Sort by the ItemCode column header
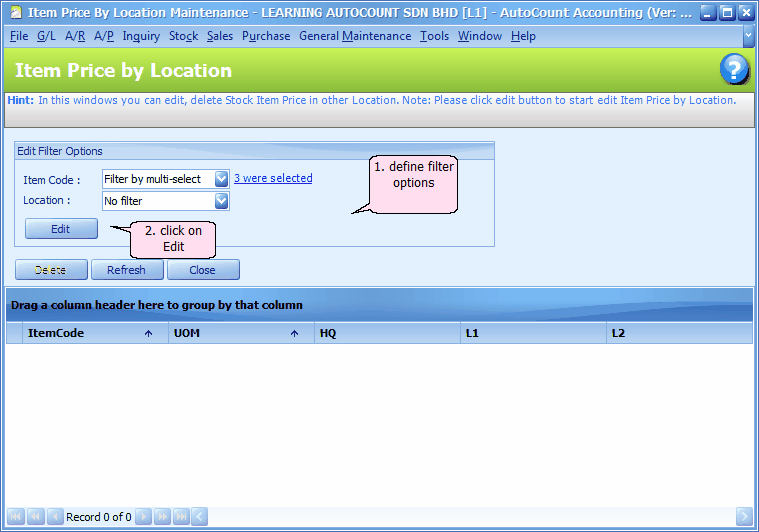759x532 pixels. click(80, 333)
